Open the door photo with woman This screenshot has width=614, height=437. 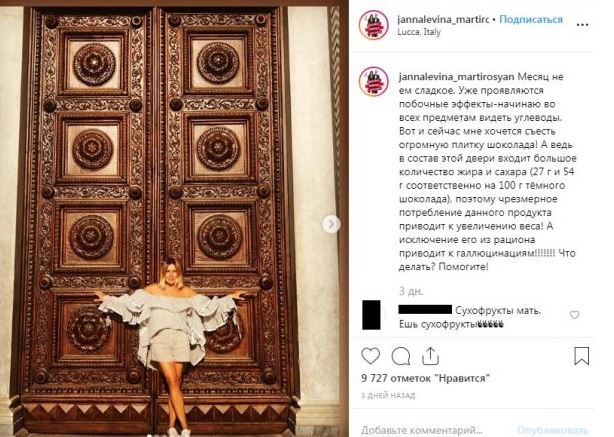click(174, 218)
